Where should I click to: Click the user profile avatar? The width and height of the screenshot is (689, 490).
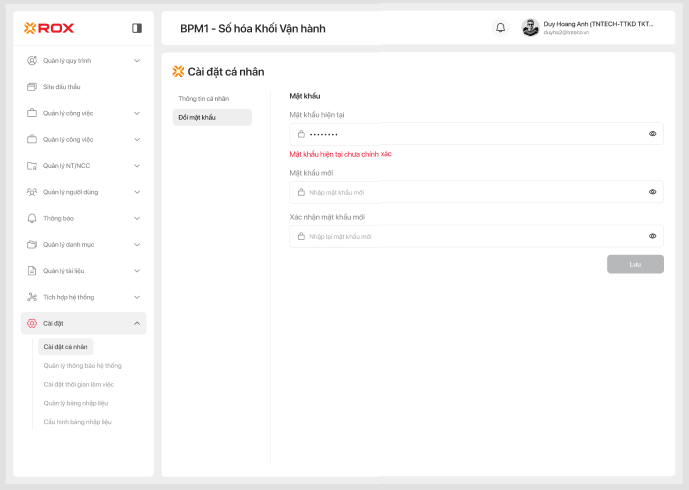coord(531,28)
